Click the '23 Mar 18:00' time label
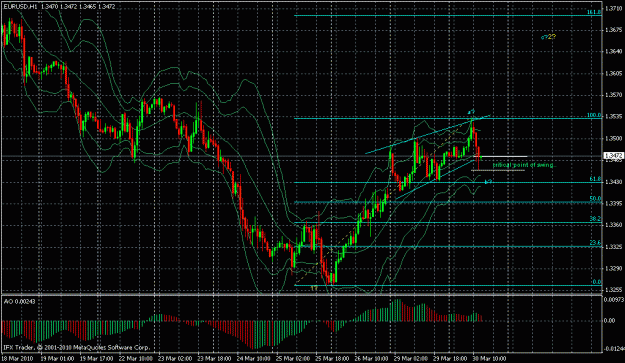 pos(214,358)
